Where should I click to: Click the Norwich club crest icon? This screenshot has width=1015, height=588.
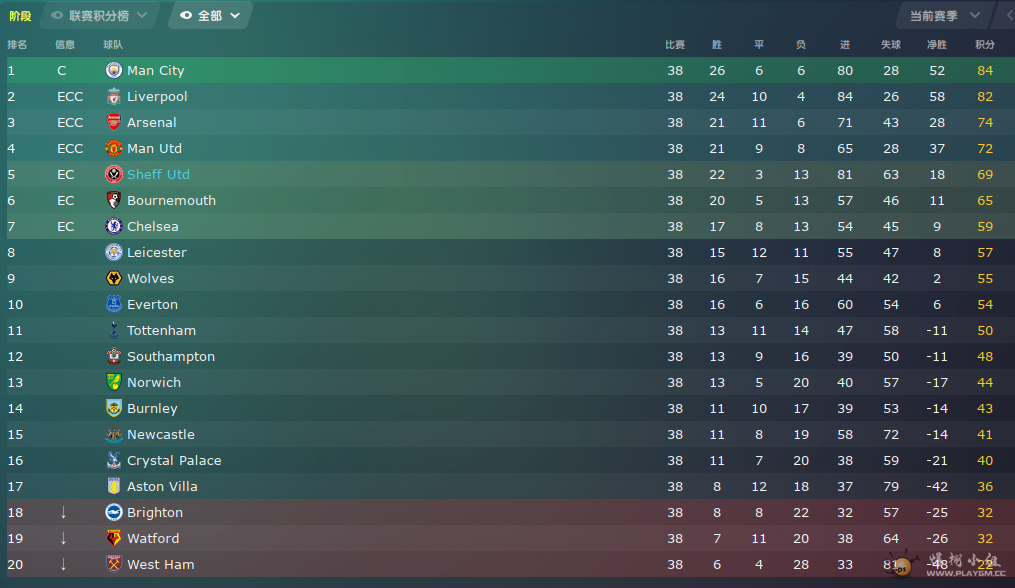(x=114, y=382)
